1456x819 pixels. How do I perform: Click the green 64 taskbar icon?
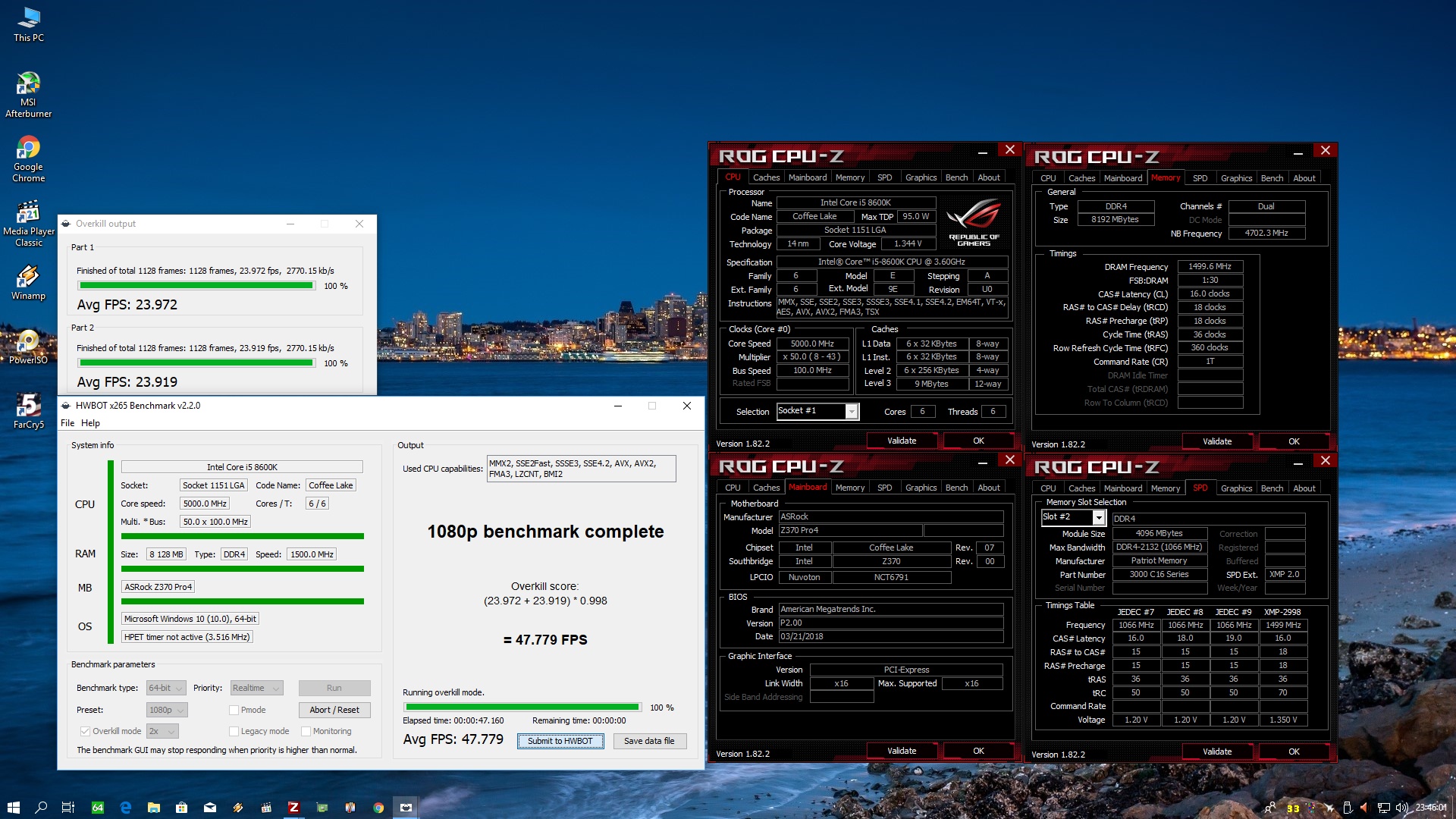[x=98, y=808]
